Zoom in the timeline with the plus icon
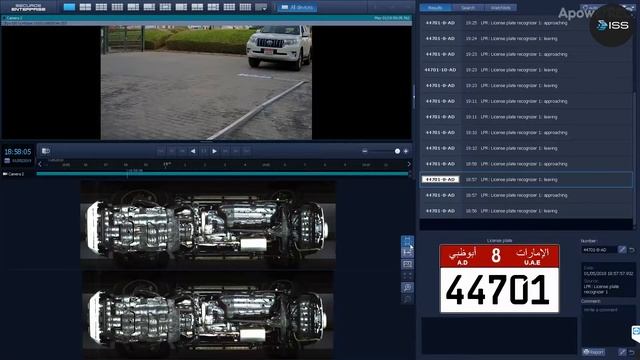Viewport: 640px width, 360px height. coord(406,151)
